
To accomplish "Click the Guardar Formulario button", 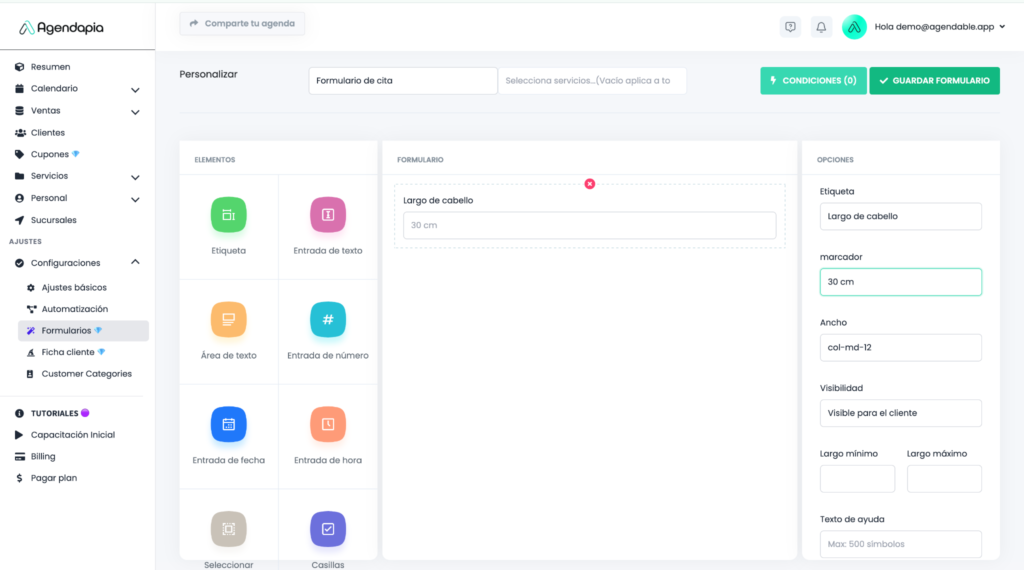I will pyautogui.click(x=934, y=81).
